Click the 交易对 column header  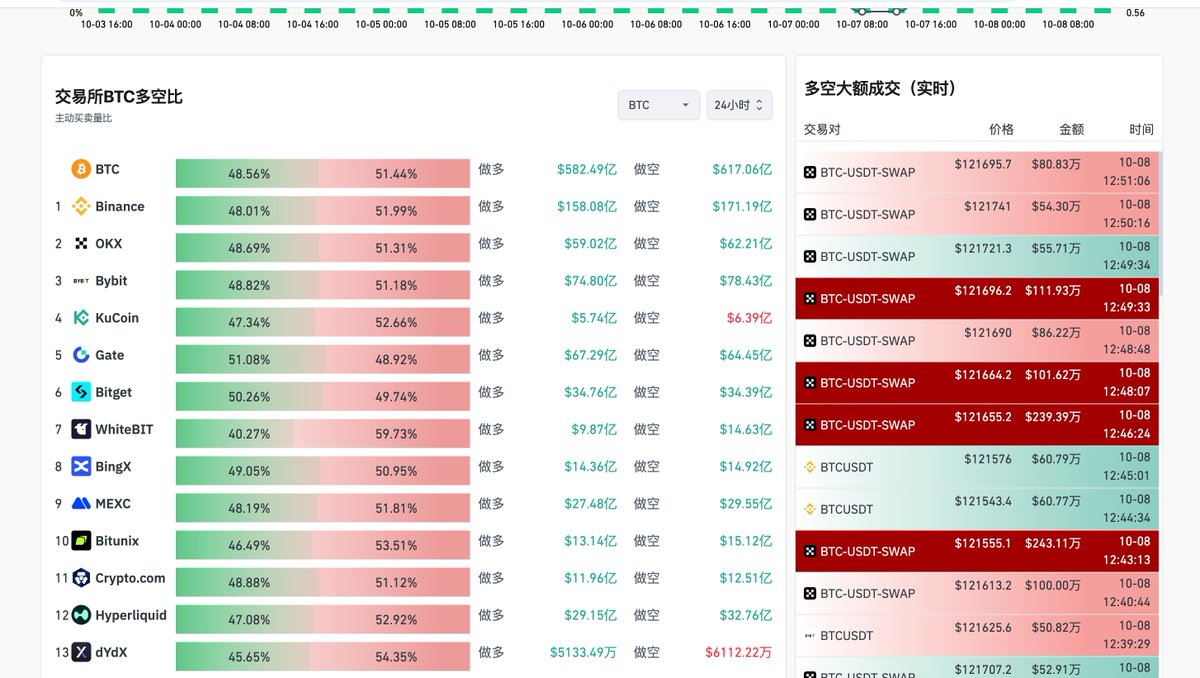coord(824,129)
